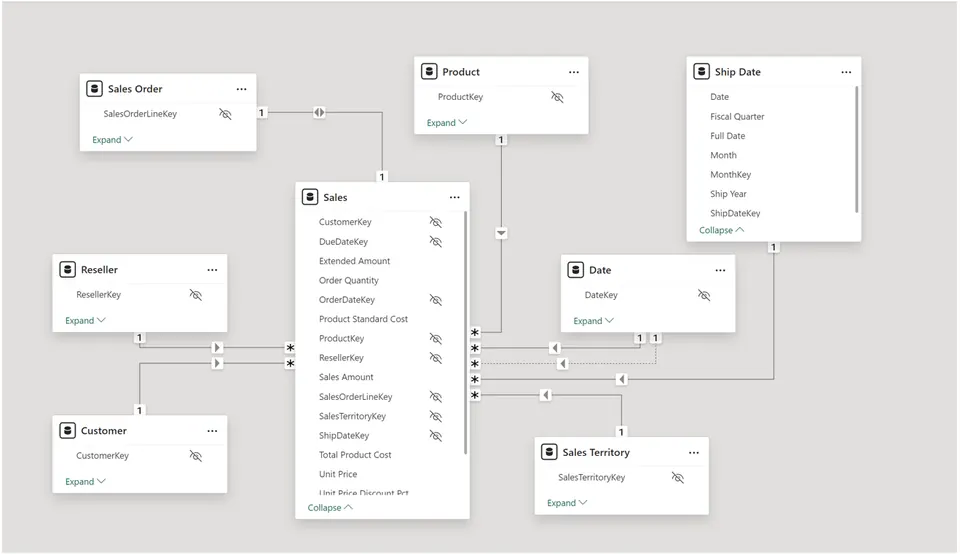960x555 pixels.
Task: Toggle visibility of ProductKey in Sales table
Action: [x=435, y=338]
